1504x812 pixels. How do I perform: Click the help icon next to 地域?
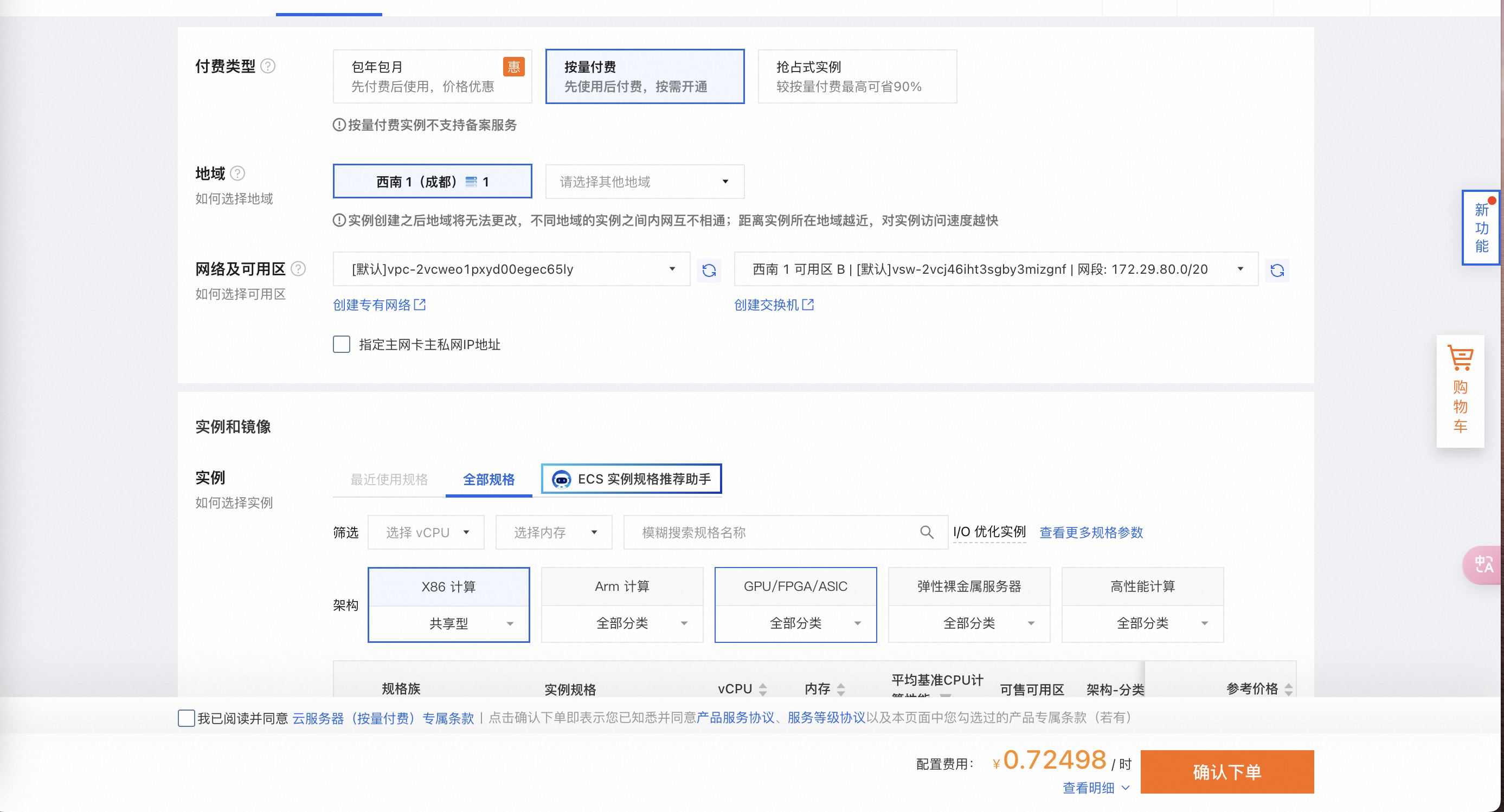237,173
